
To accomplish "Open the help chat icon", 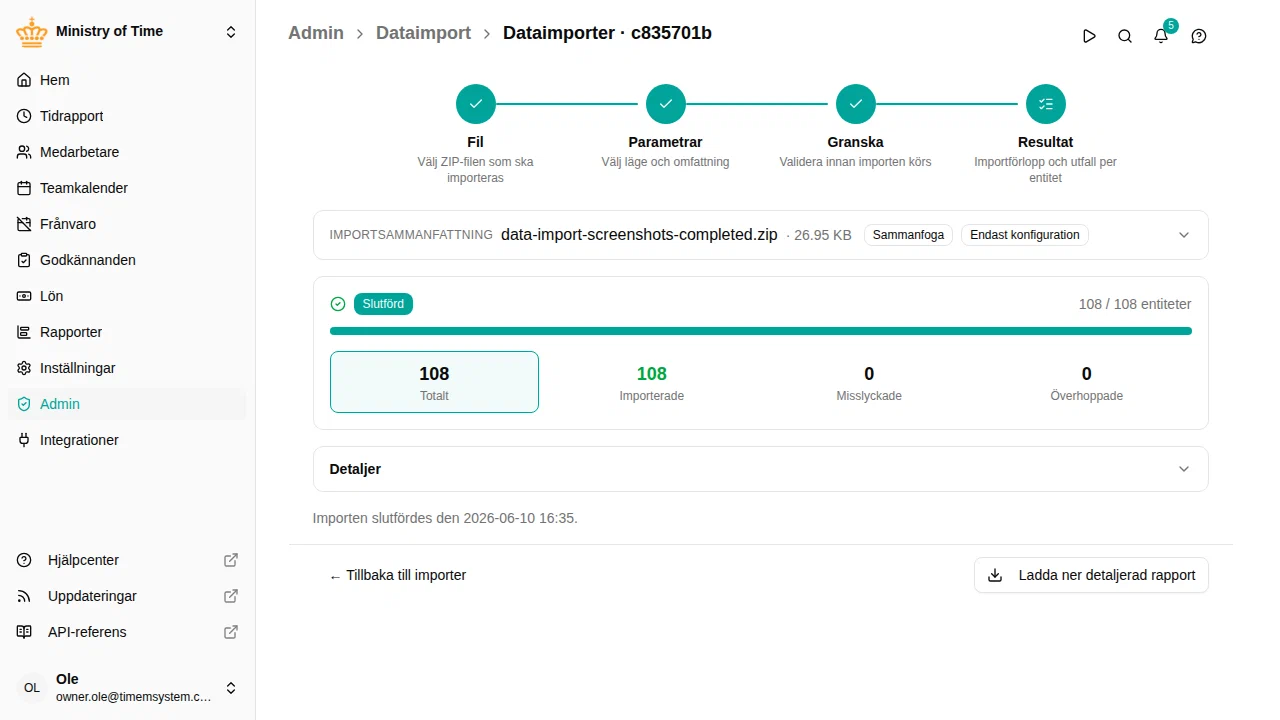I will point(1199,36).
